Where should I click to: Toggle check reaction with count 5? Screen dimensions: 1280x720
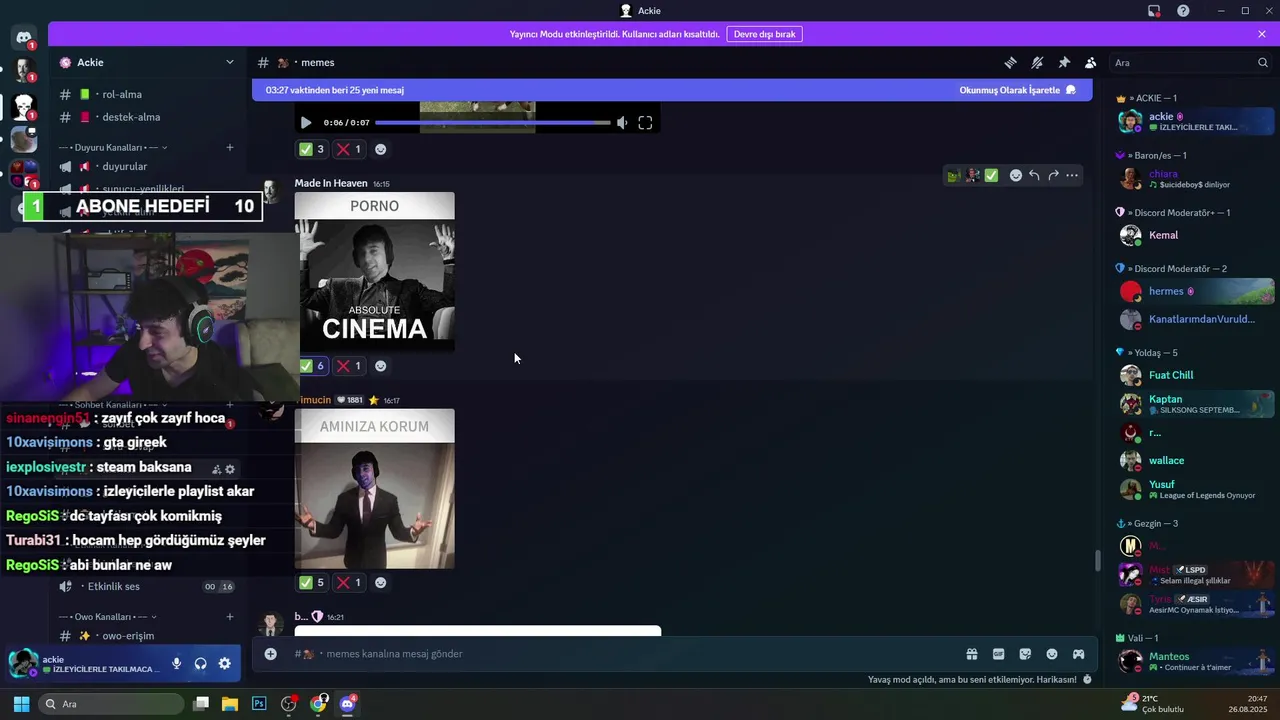[311, 583]
